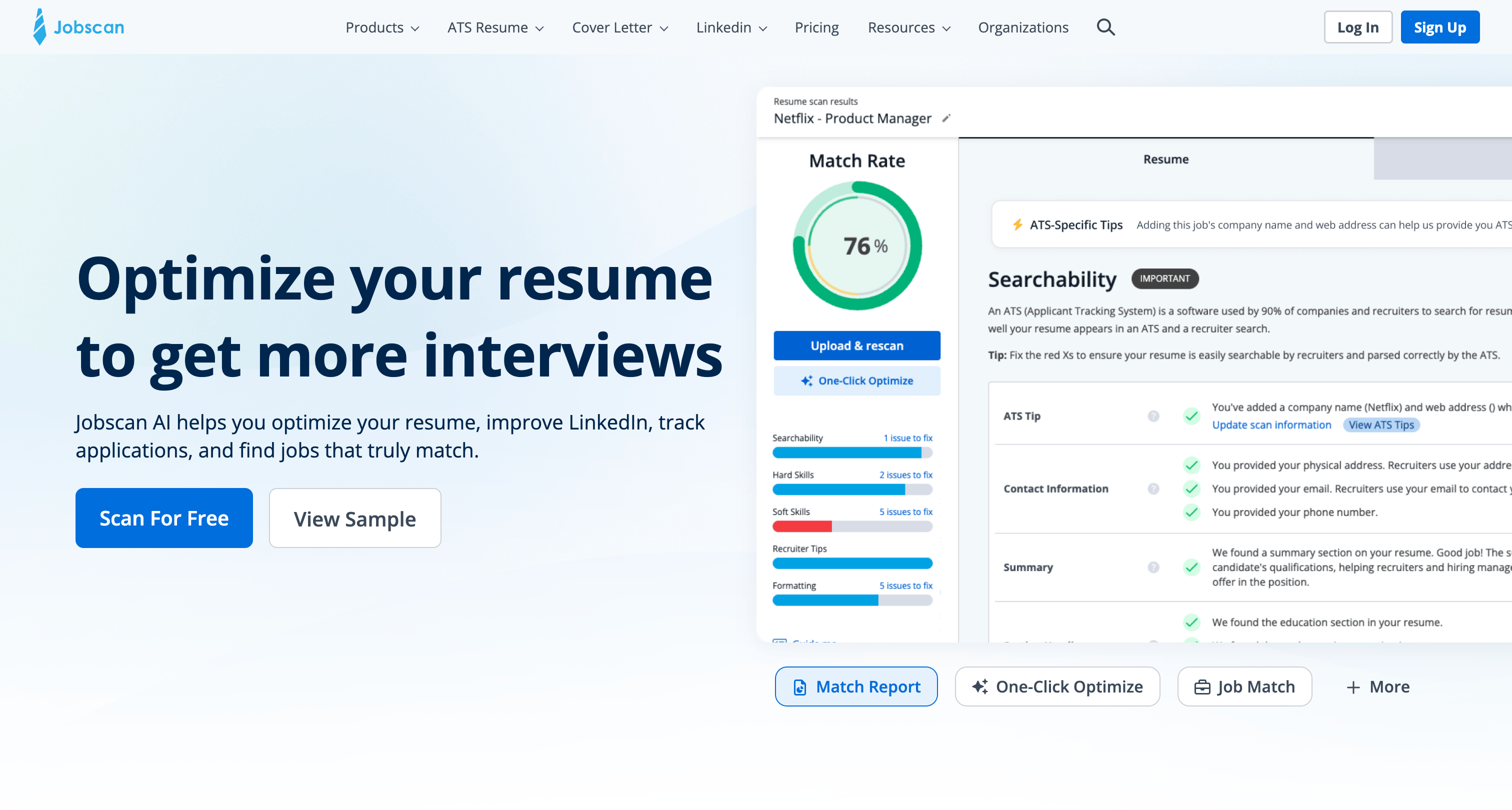
Task: Open the ATS Resume dropdown
Action: coord(495,27)
